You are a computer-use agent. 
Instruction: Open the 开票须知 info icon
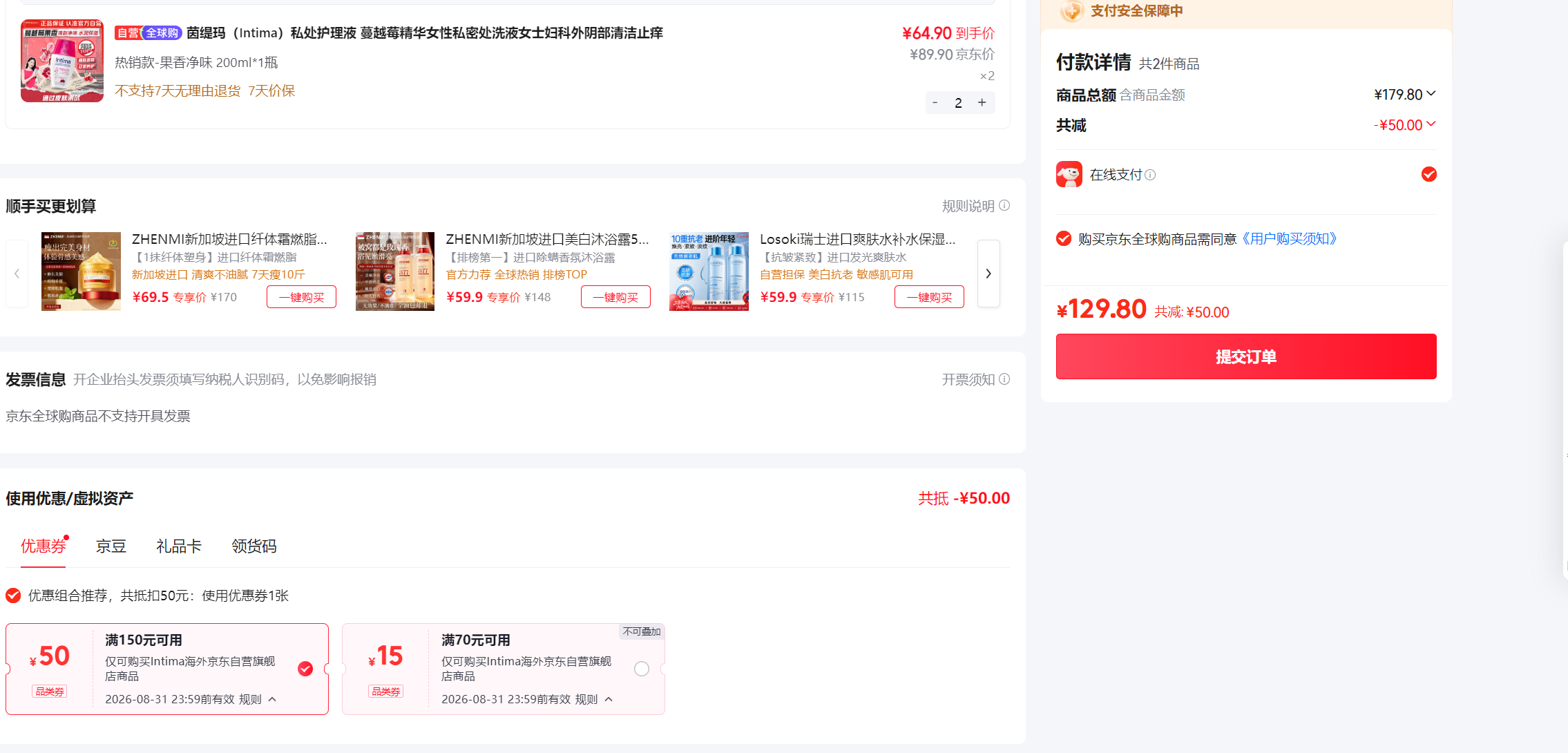(1004, 379)
